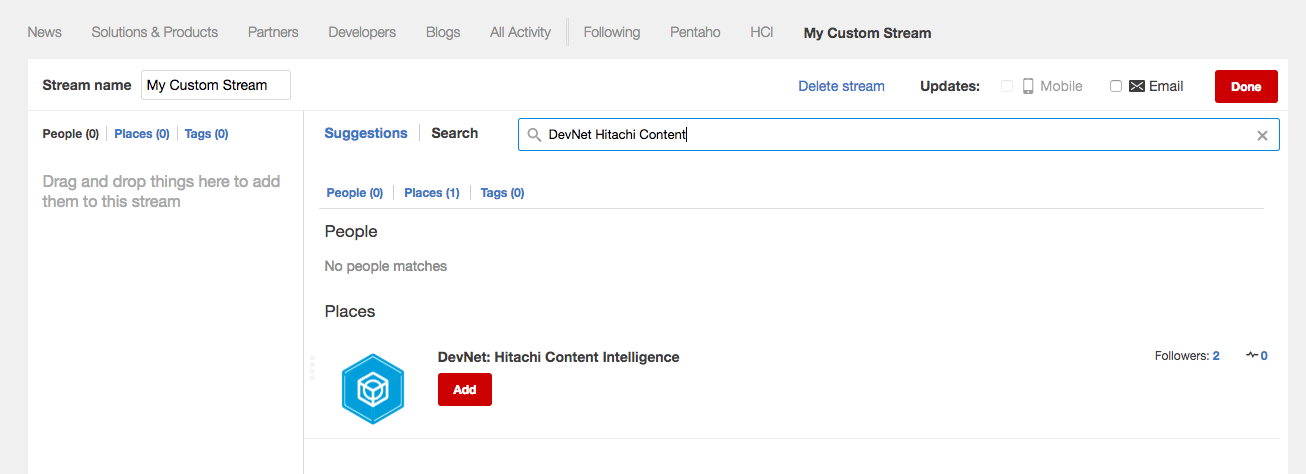Open the Following stream
This screenshot has height=474, width=1306.
pyautogui.click(x=611, y=32)
